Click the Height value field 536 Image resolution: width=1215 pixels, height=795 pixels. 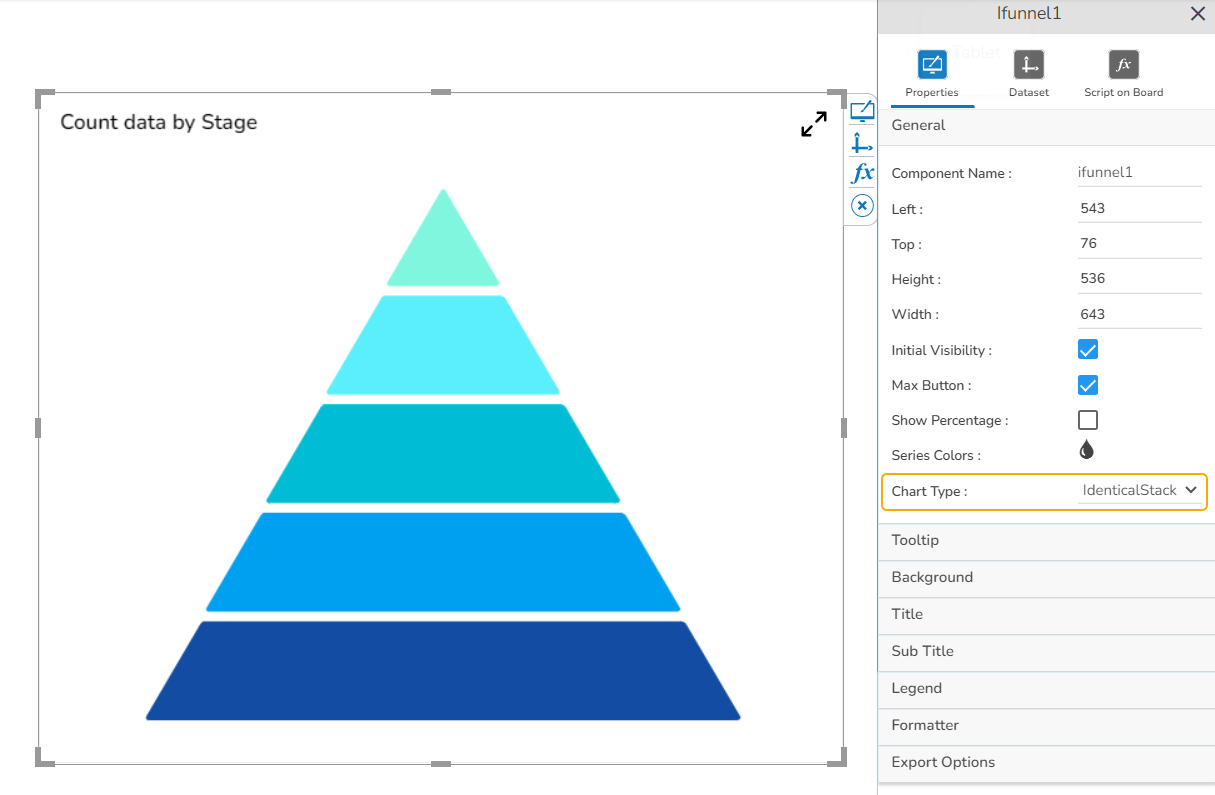(1139, 279)
